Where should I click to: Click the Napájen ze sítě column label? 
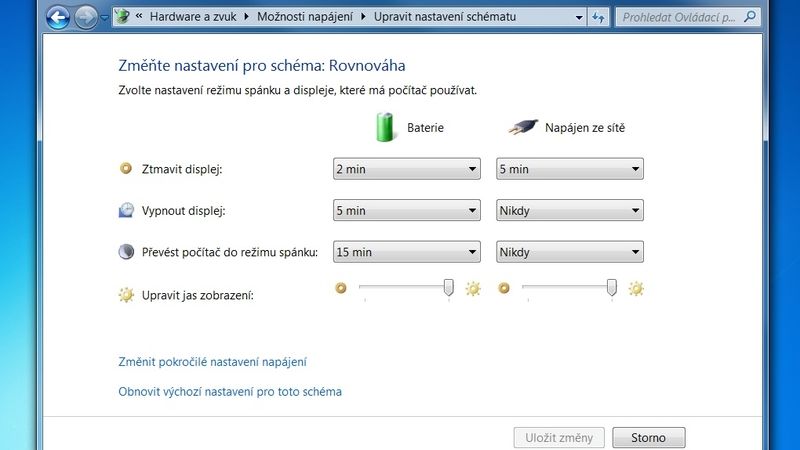(x=585, y=128)
